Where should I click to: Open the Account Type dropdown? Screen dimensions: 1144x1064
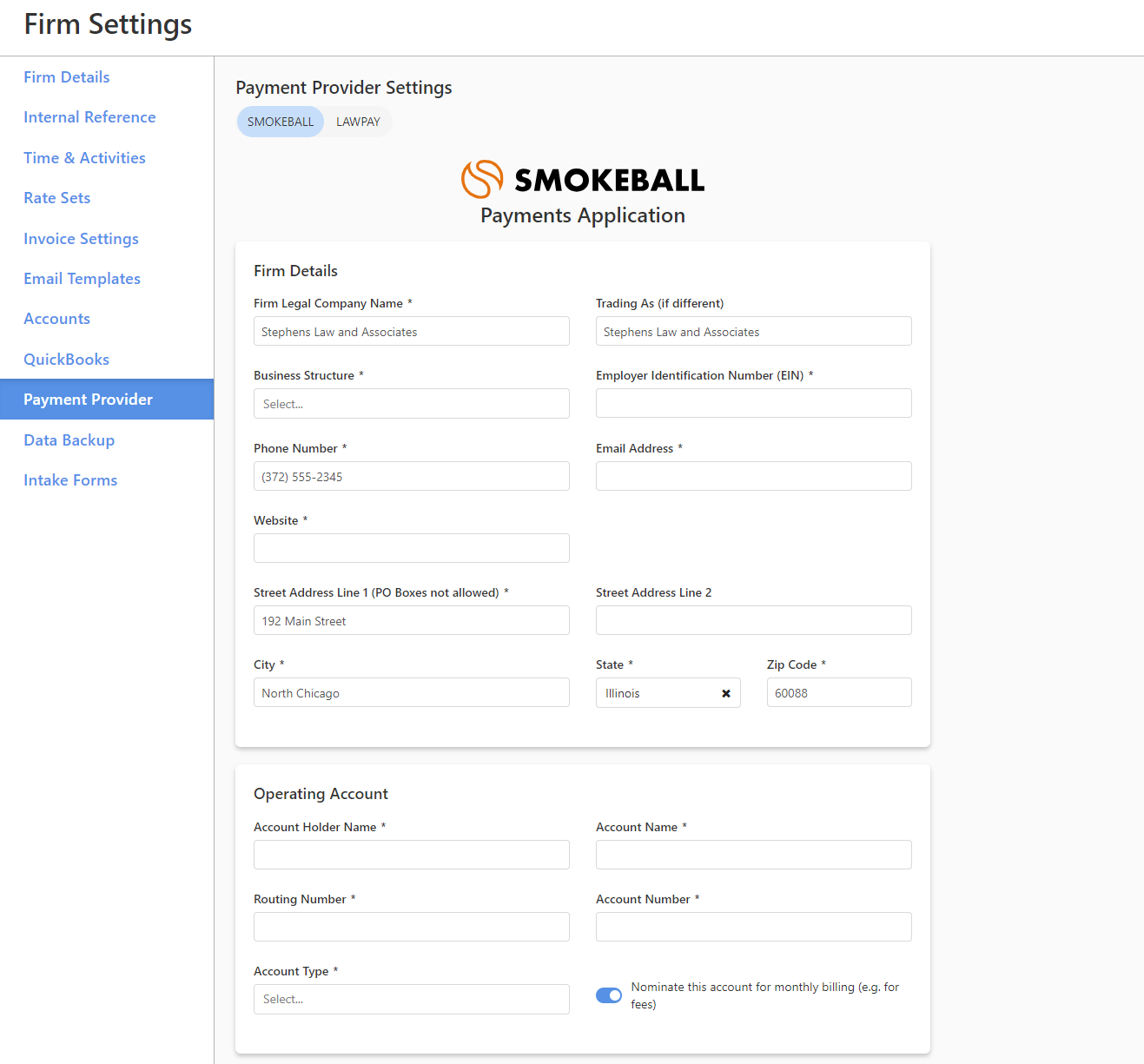[x=412, y=999]
